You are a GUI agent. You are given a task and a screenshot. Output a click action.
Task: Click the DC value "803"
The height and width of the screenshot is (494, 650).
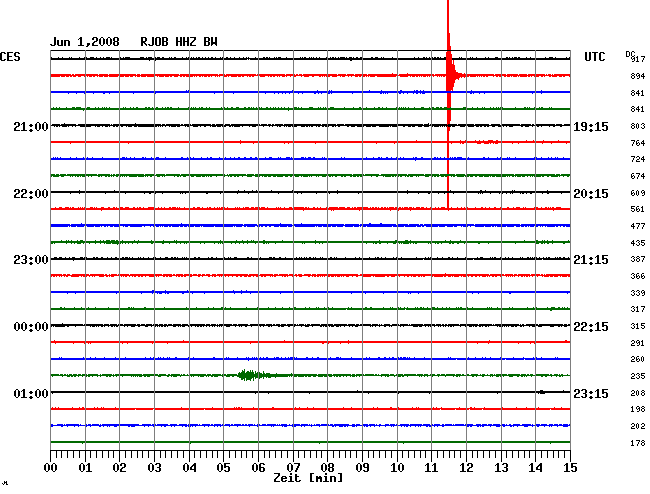[x=638, y=126]
